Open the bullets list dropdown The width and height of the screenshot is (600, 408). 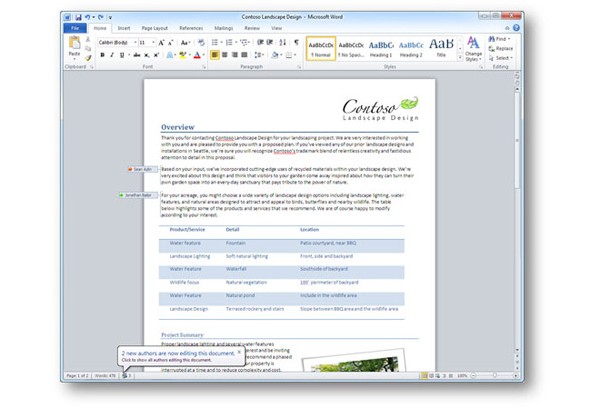click(222, 42)
